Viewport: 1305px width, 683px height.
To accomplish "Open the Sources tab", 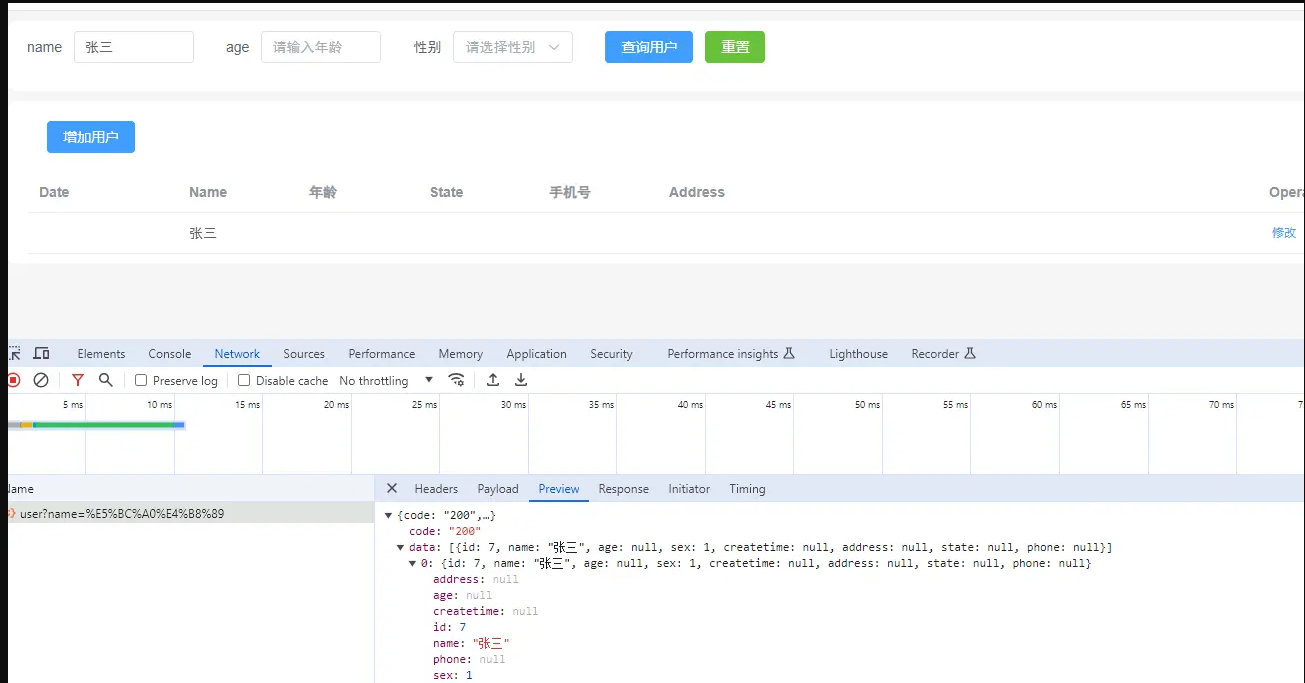I will (304, 353).
